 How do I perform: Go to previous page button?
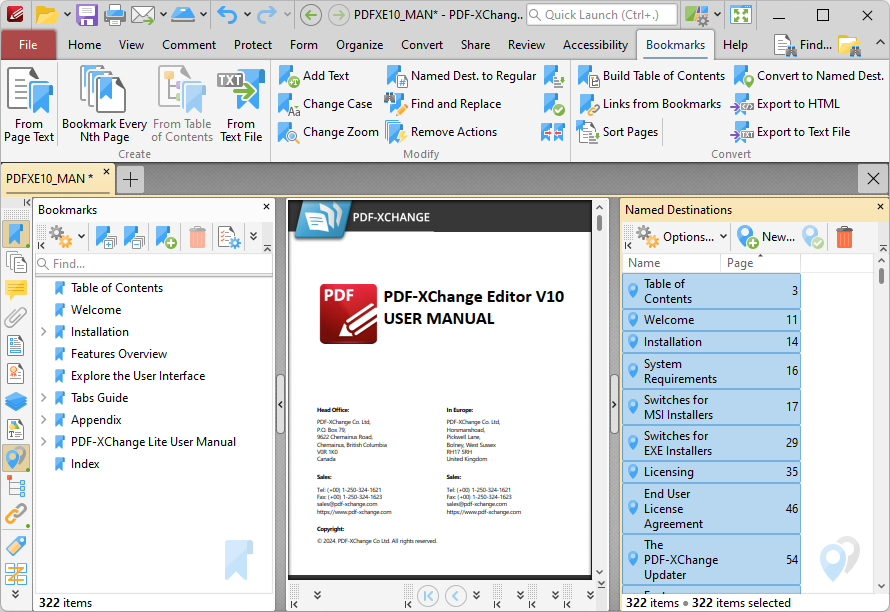tap(456, 596)
